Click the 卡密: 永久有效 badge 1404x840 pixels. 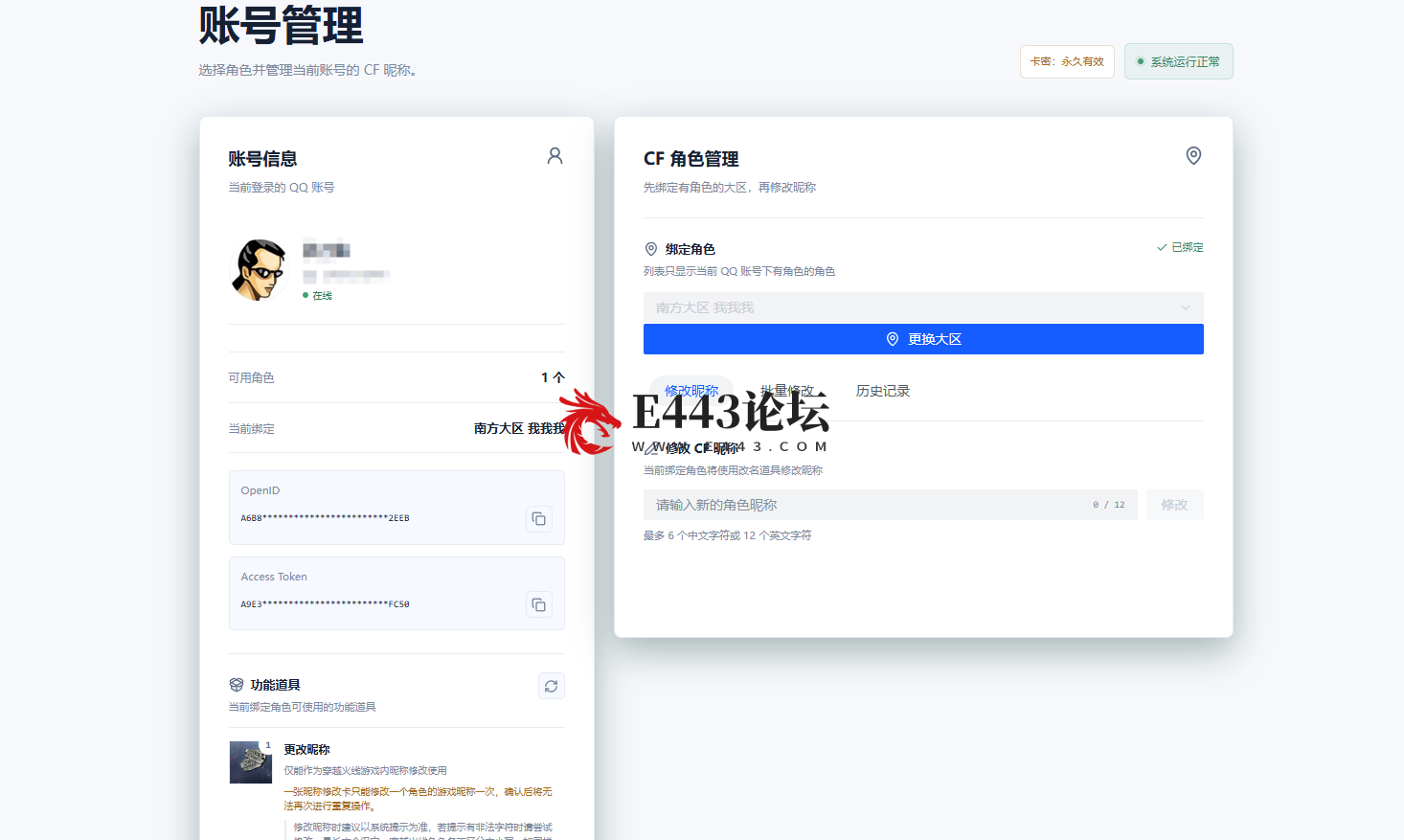[x=1067, y=61]
